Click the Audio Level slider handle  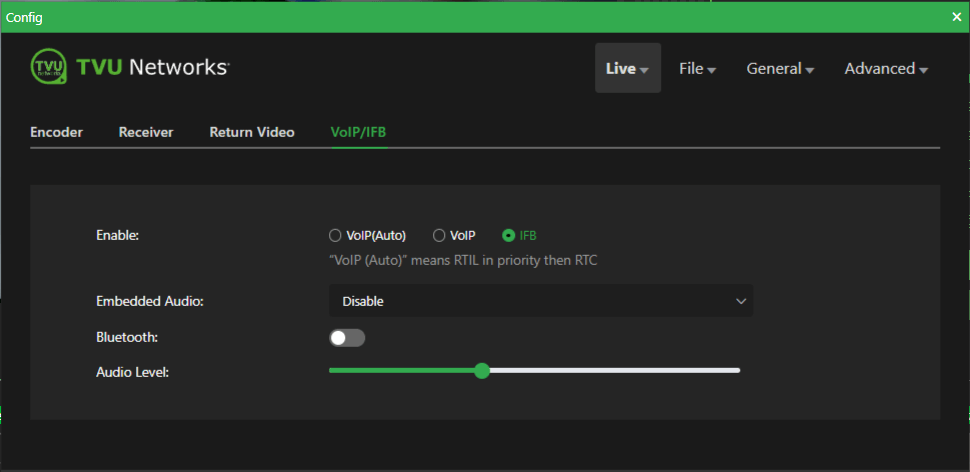(x=482, y=371)
